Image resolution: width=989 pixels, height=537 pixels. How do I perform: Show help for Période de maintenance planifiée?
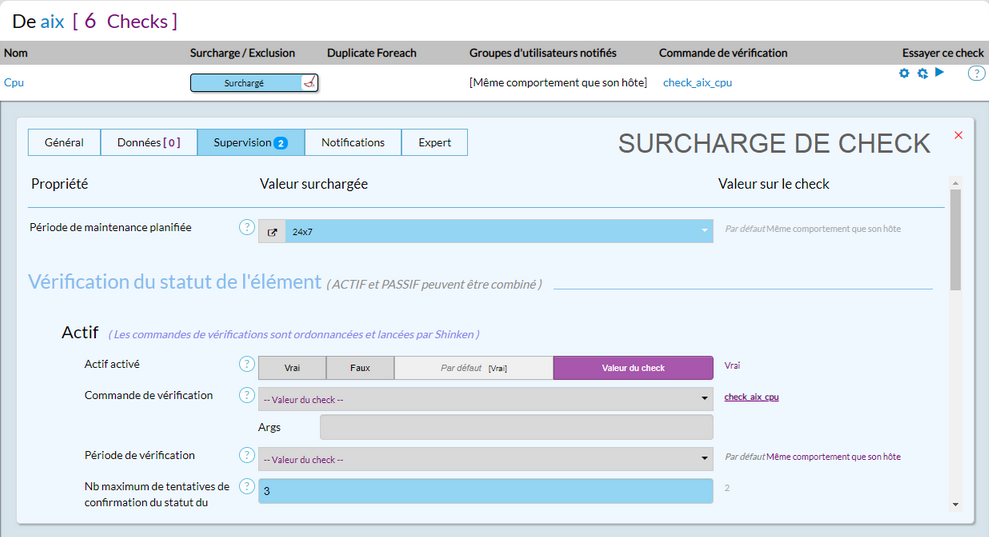pos(247,227)
